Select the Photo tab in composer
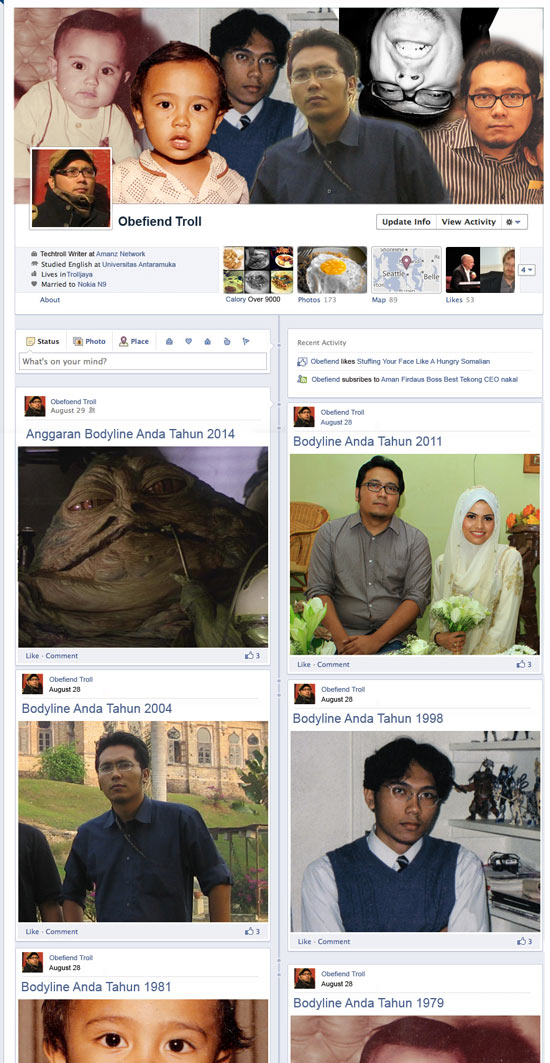Image resolution: width=550 pixels, height=1063 pixels. (x=90, y=341)
